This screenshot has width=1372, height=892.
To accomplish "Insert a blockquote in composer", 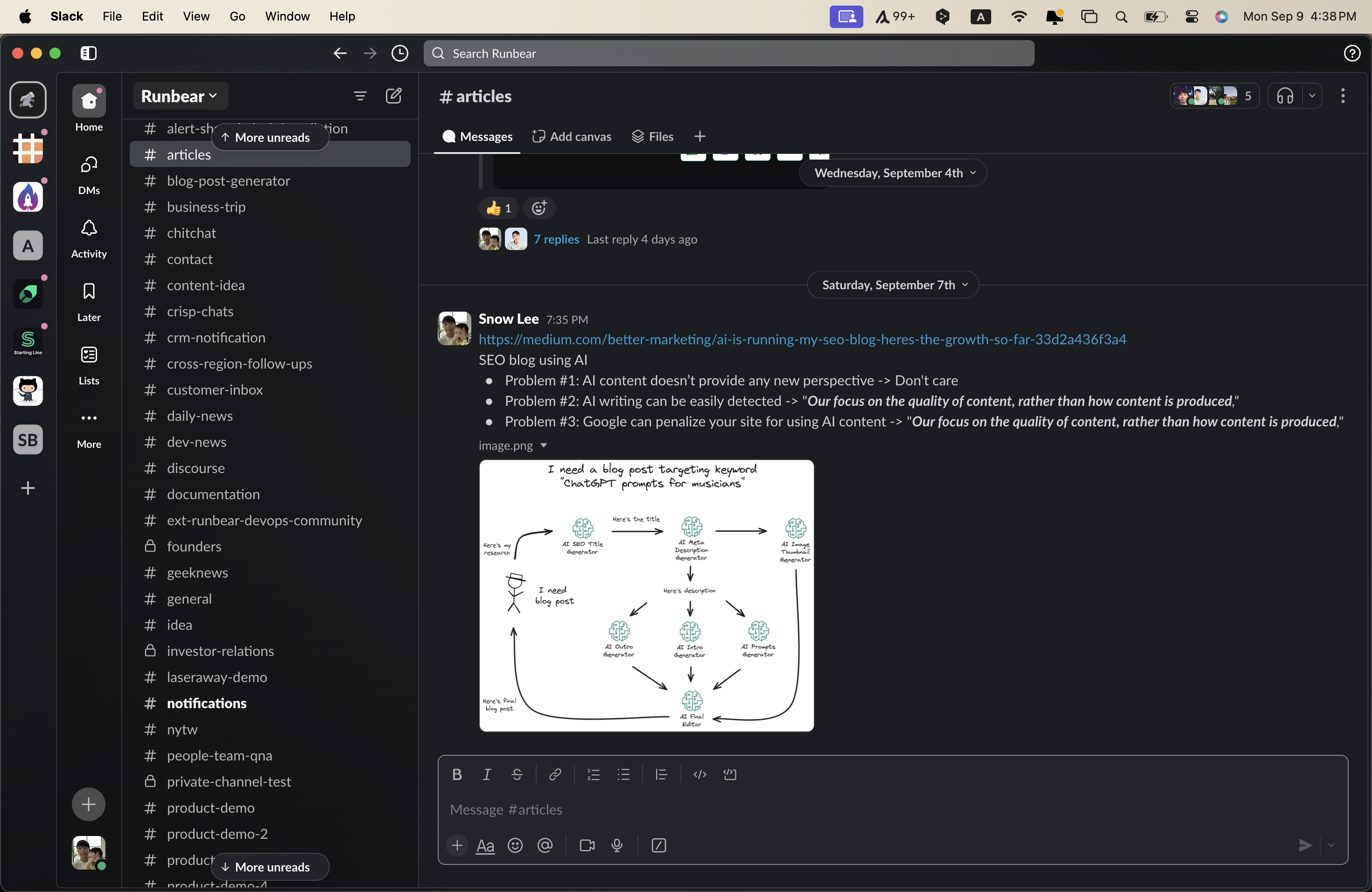I will coord(661,774).
